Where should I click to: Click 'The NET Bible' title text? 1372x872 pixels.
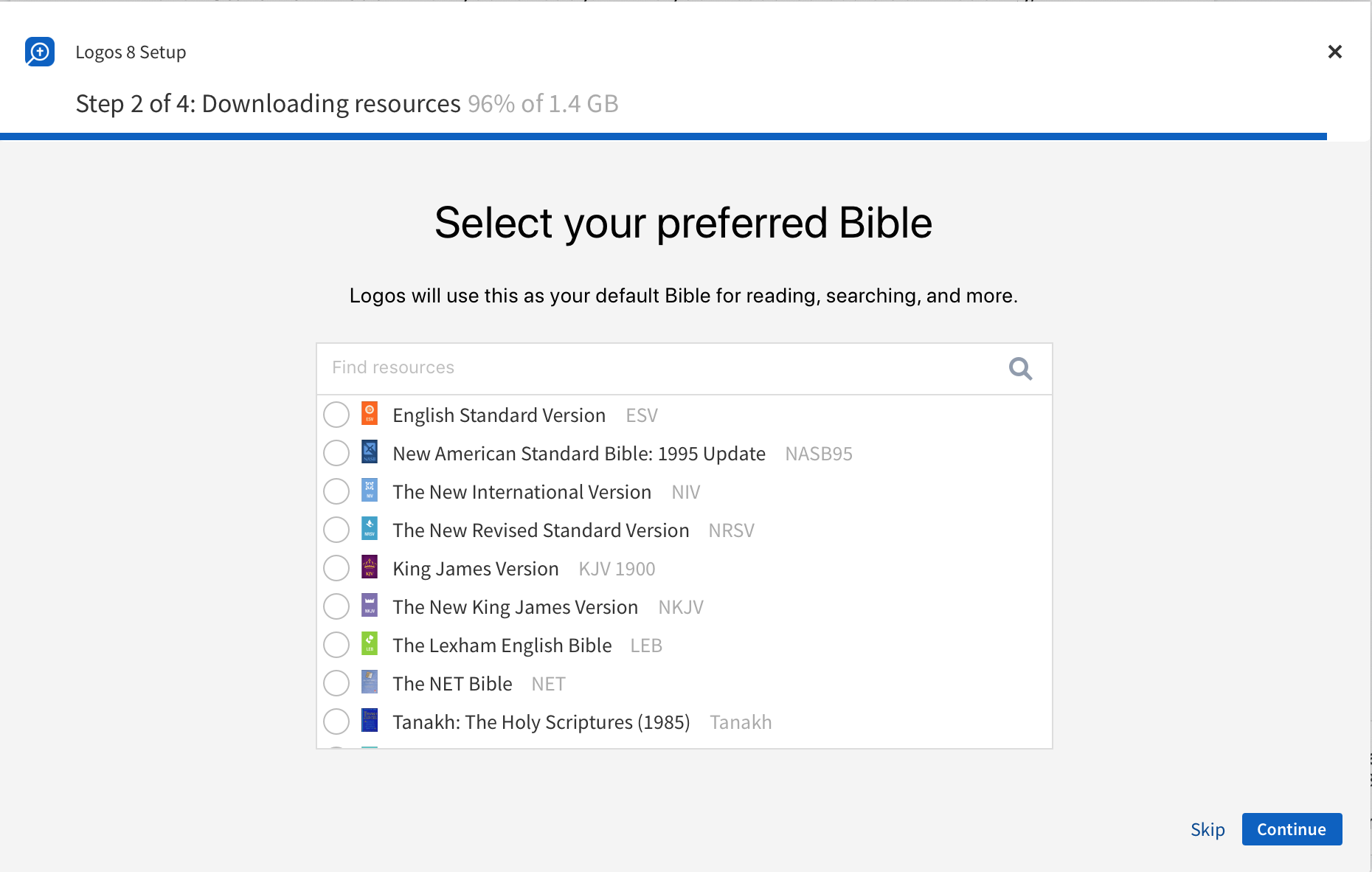tap(452, 684)
